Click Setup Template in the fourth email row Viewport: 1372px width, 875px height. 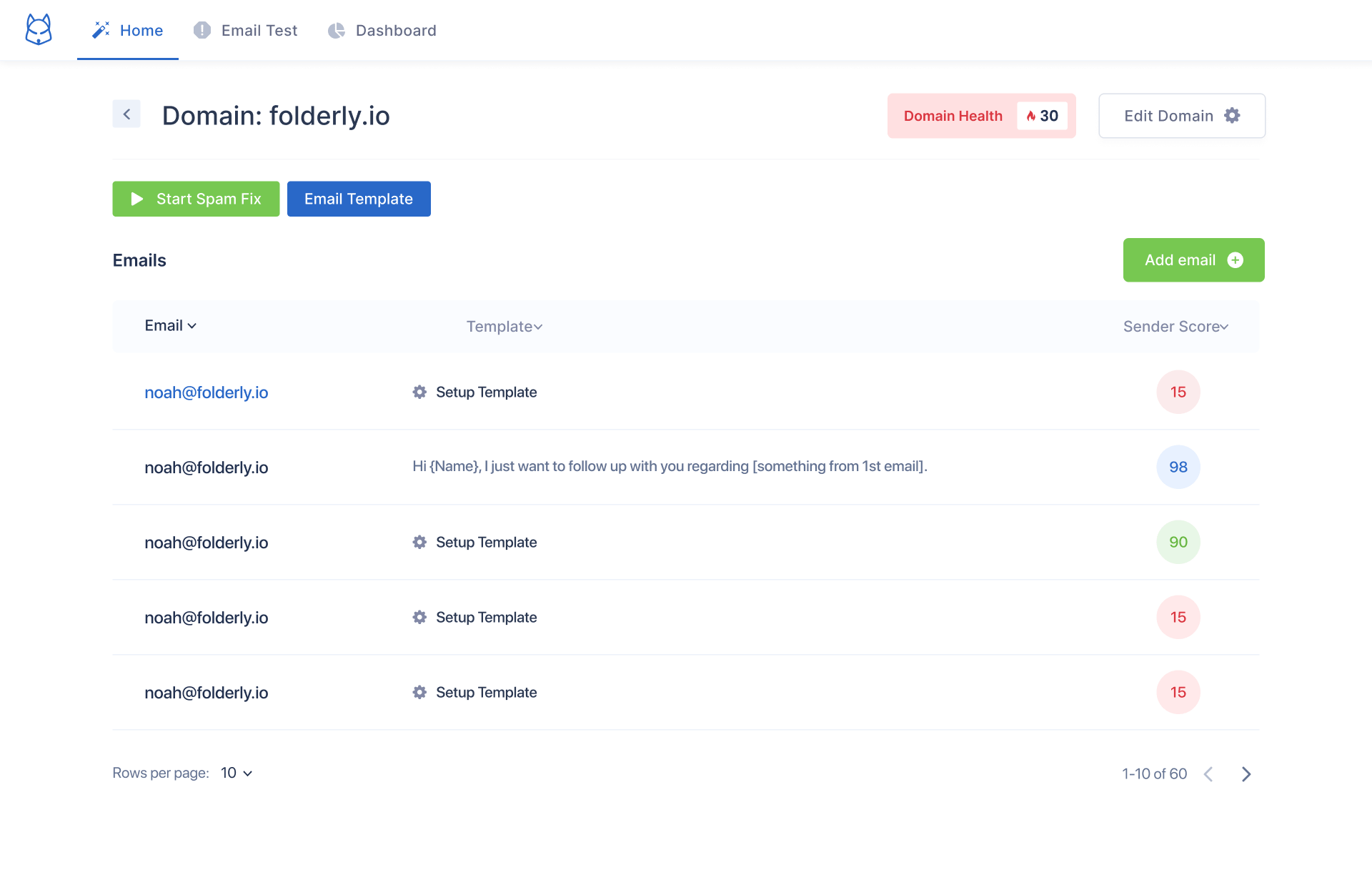[x=487, y=617]
